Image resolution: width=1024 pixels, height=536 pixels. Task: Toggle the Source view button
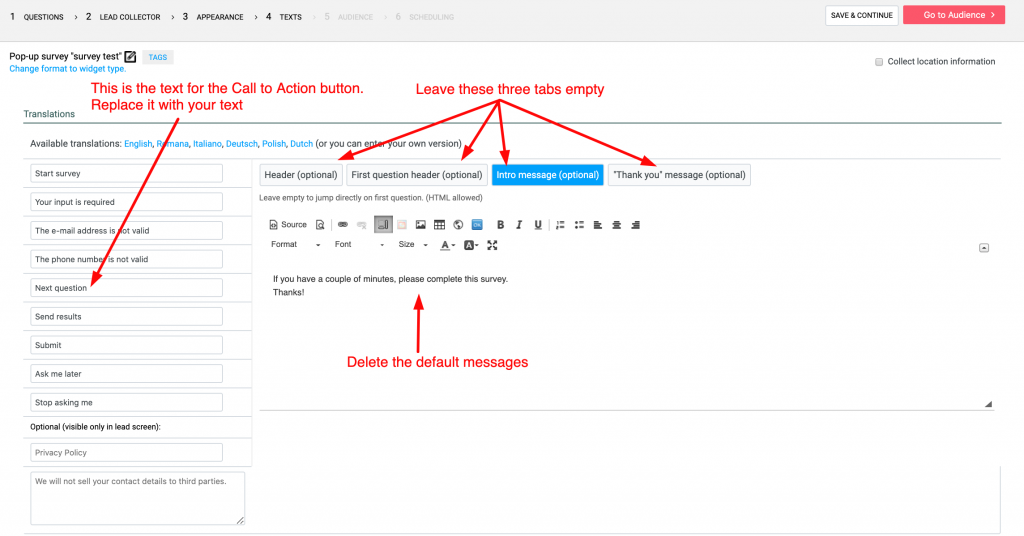click(288, 225)
